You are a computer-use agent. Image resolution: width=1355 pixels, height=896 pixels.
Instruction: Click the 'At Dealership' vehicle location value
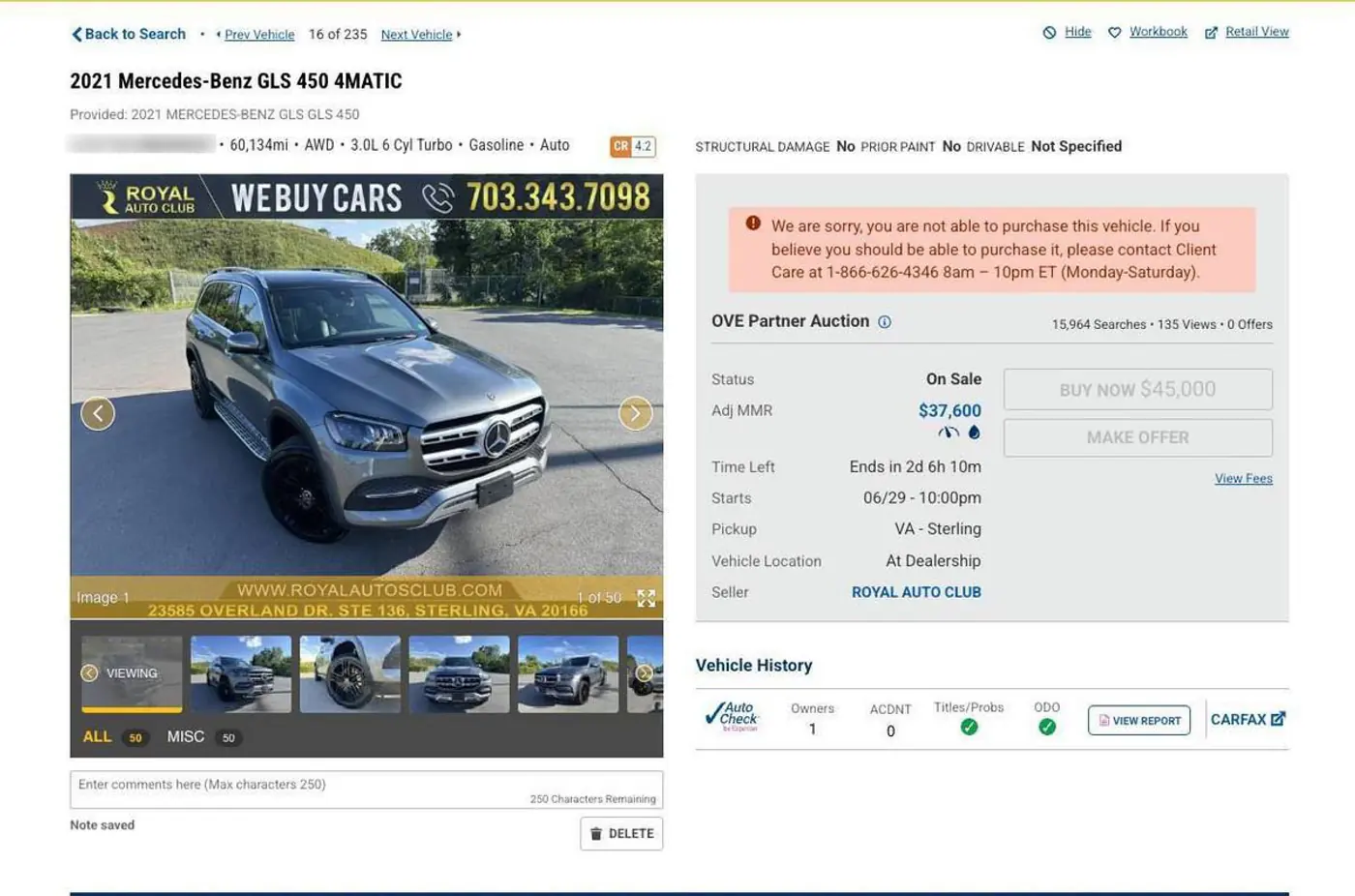[x=933, y=561]
